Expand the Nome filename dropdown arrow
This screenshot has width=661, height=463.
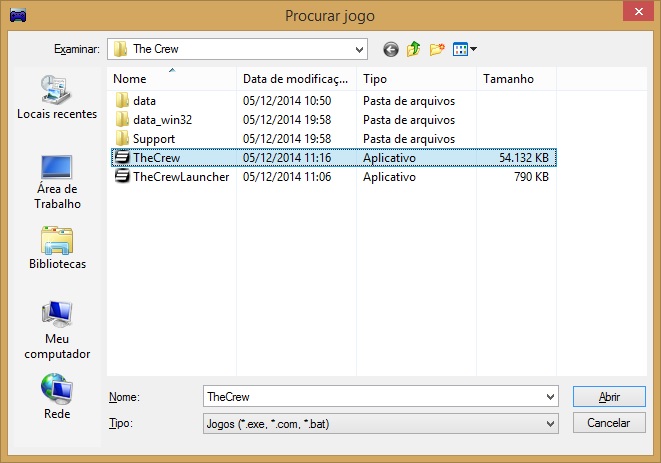click(x=550, y=396)
